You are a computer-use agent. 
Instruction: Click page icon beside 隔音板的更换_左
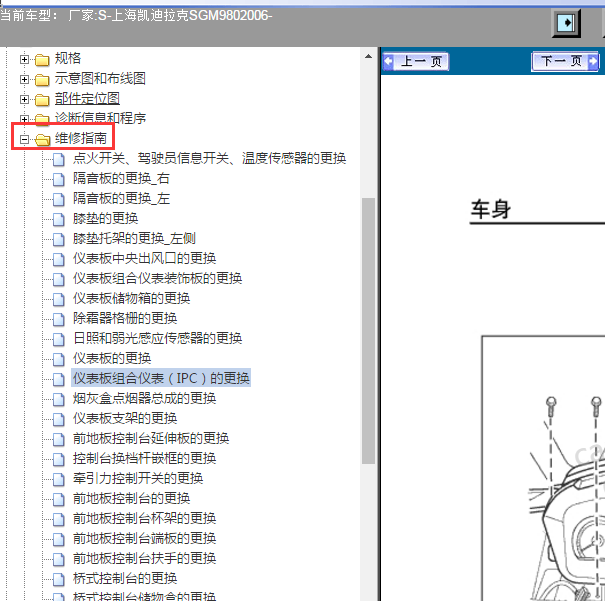pyautogui.click(x=59, y=199)
